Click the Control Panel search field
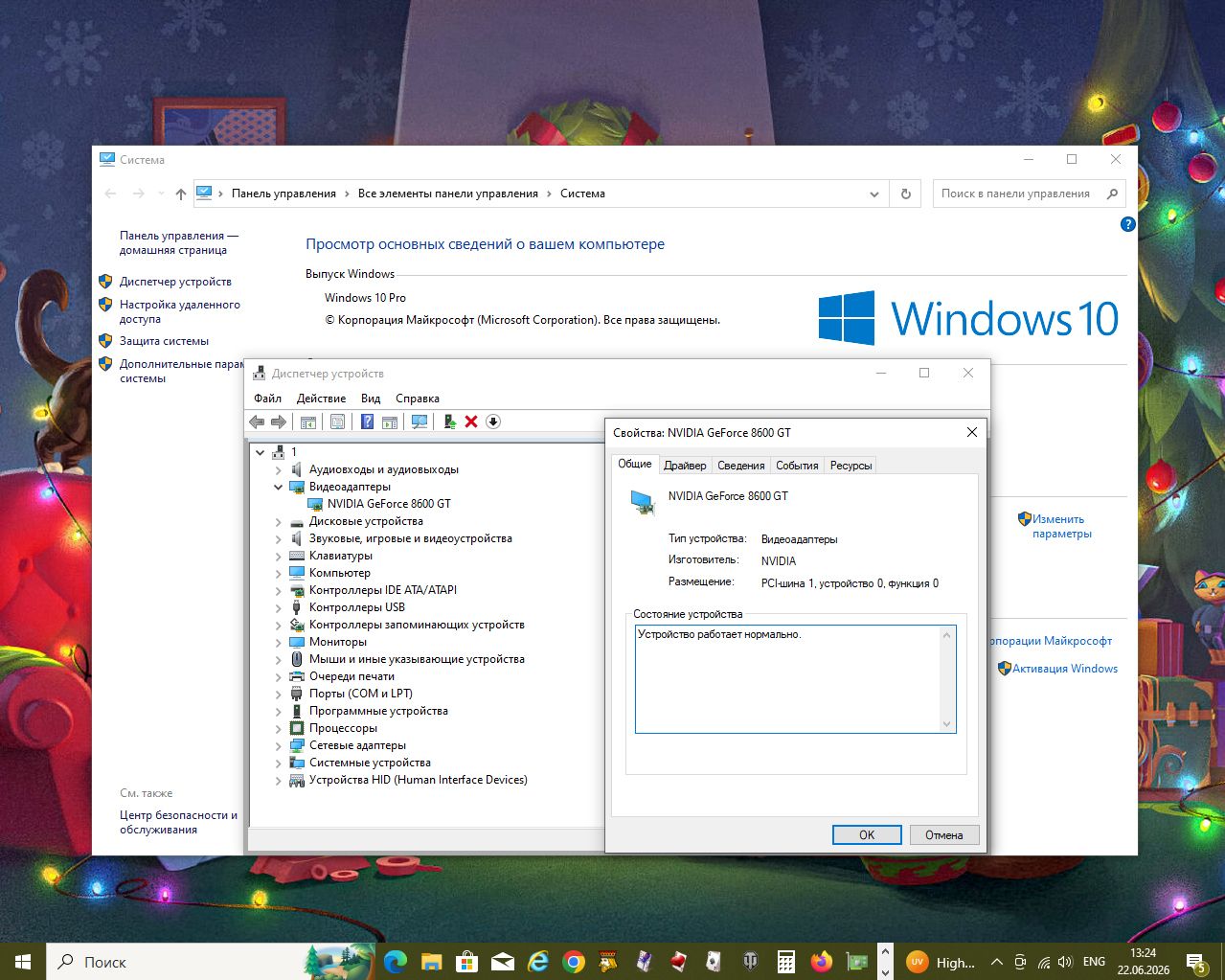 1029,194
